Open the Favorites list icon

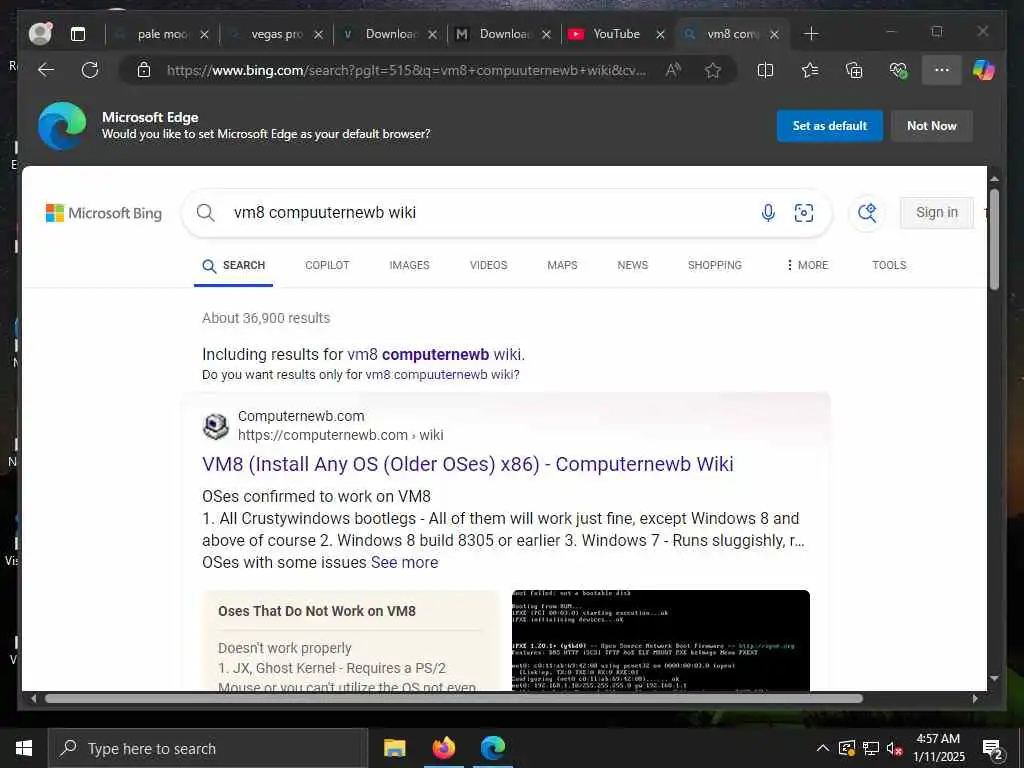810,70
